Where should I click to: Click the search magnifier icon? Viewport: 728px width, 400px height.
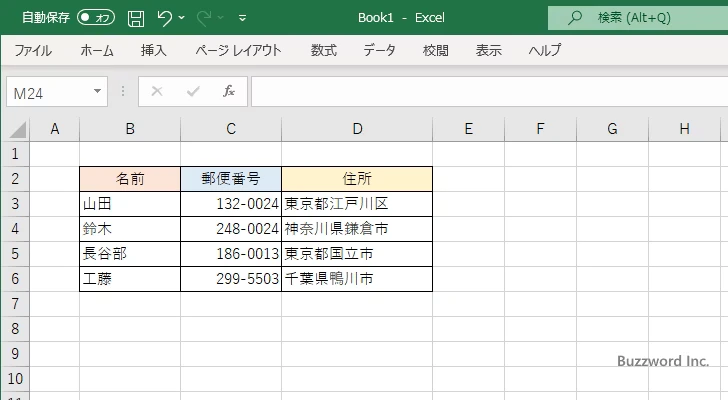[575, 18]
